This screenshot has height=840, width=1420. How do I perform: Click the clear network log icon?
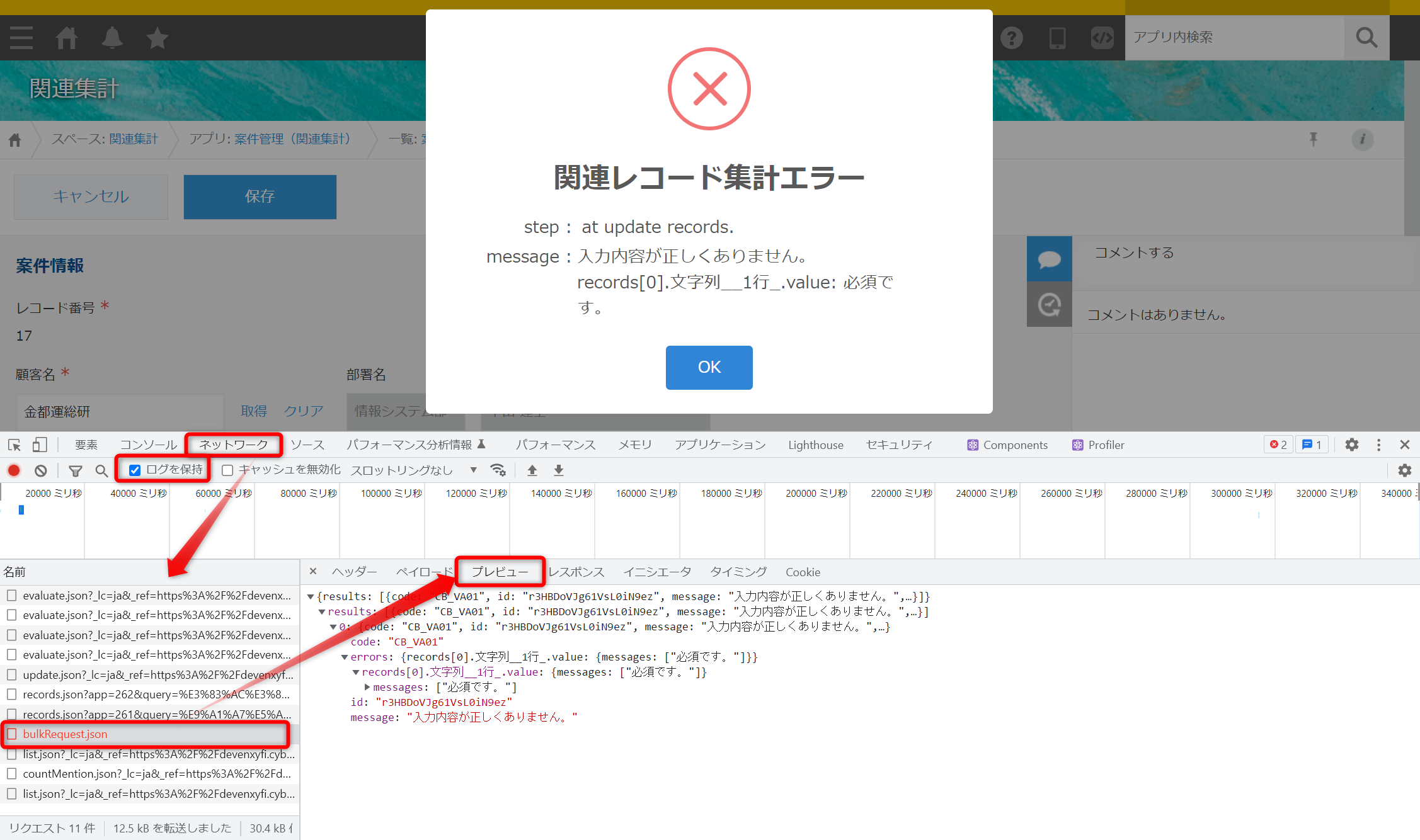pos(40,470)
